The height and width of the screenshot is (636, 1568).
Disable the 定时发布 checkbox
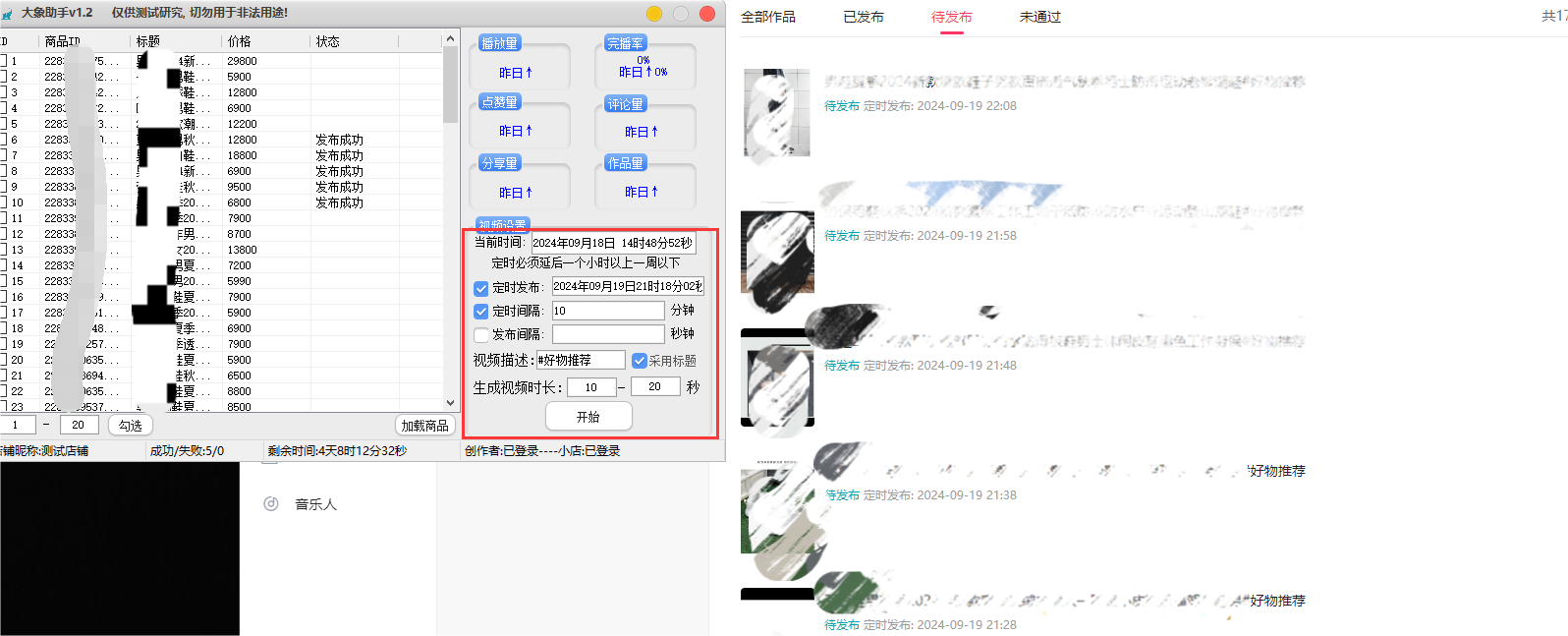(x=481, y=288)
